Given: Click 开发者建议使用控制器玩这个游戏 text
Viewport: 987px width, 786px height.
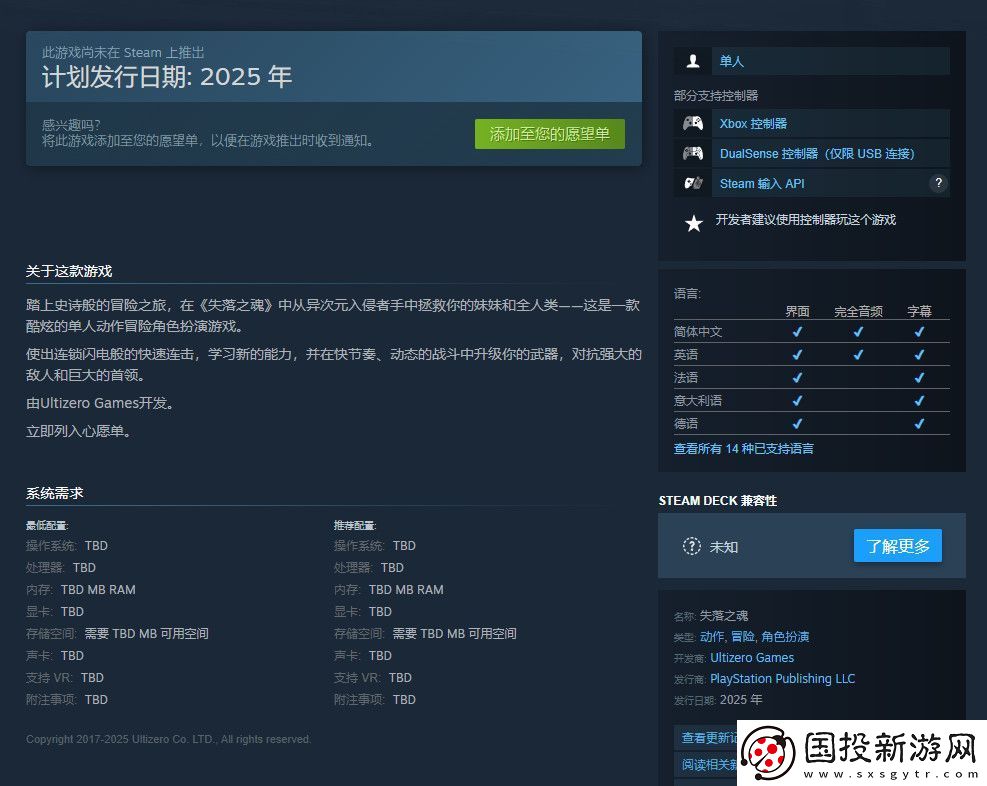Looking at the screenshot, I should coord(806,220).
